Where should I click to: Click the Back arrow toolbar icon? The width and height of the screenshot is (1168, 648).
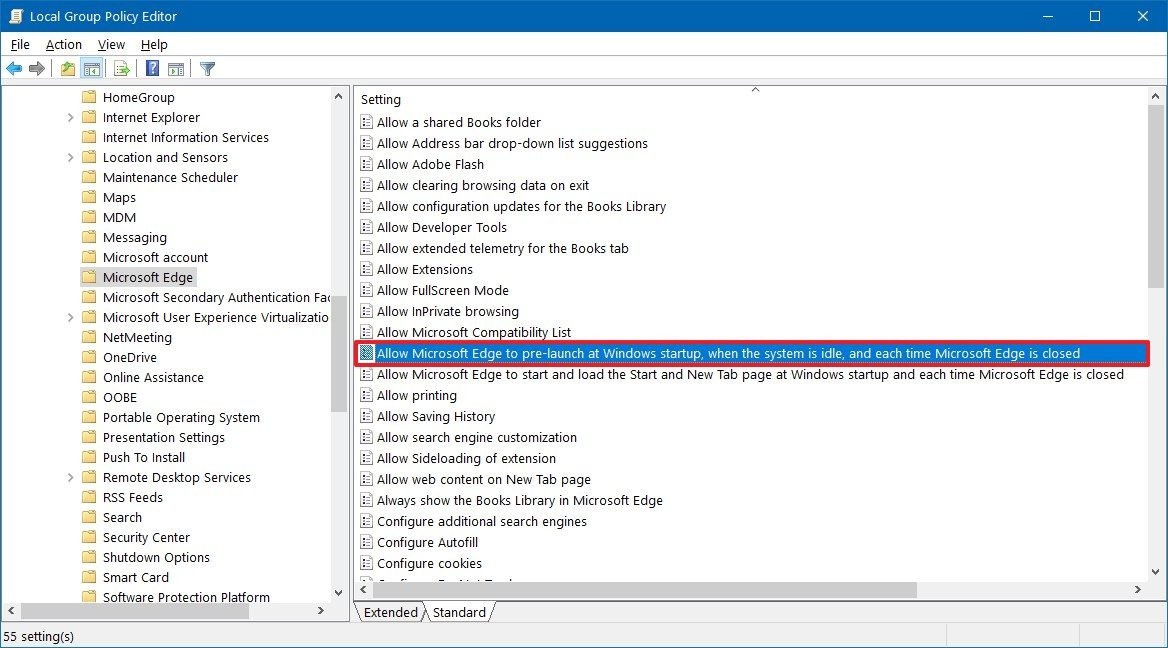(14, 69)
